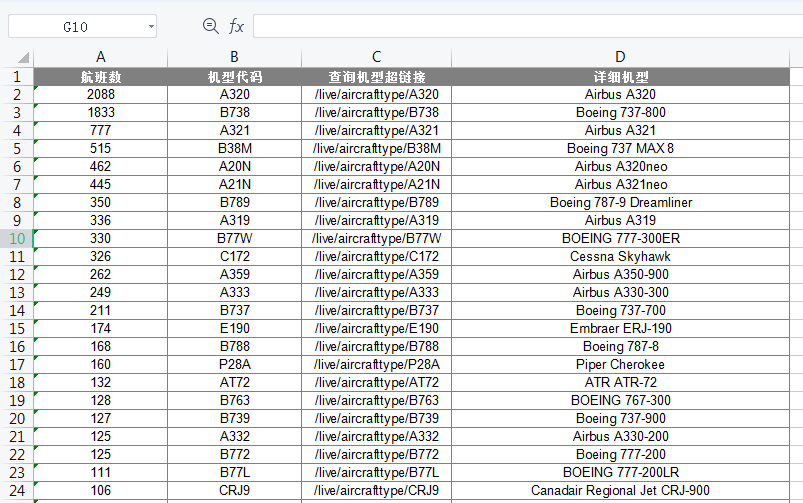Image resolution: width=803 pixels, height=503 pixels.
Task: Select row 10 header
Action: coord(17,239)
